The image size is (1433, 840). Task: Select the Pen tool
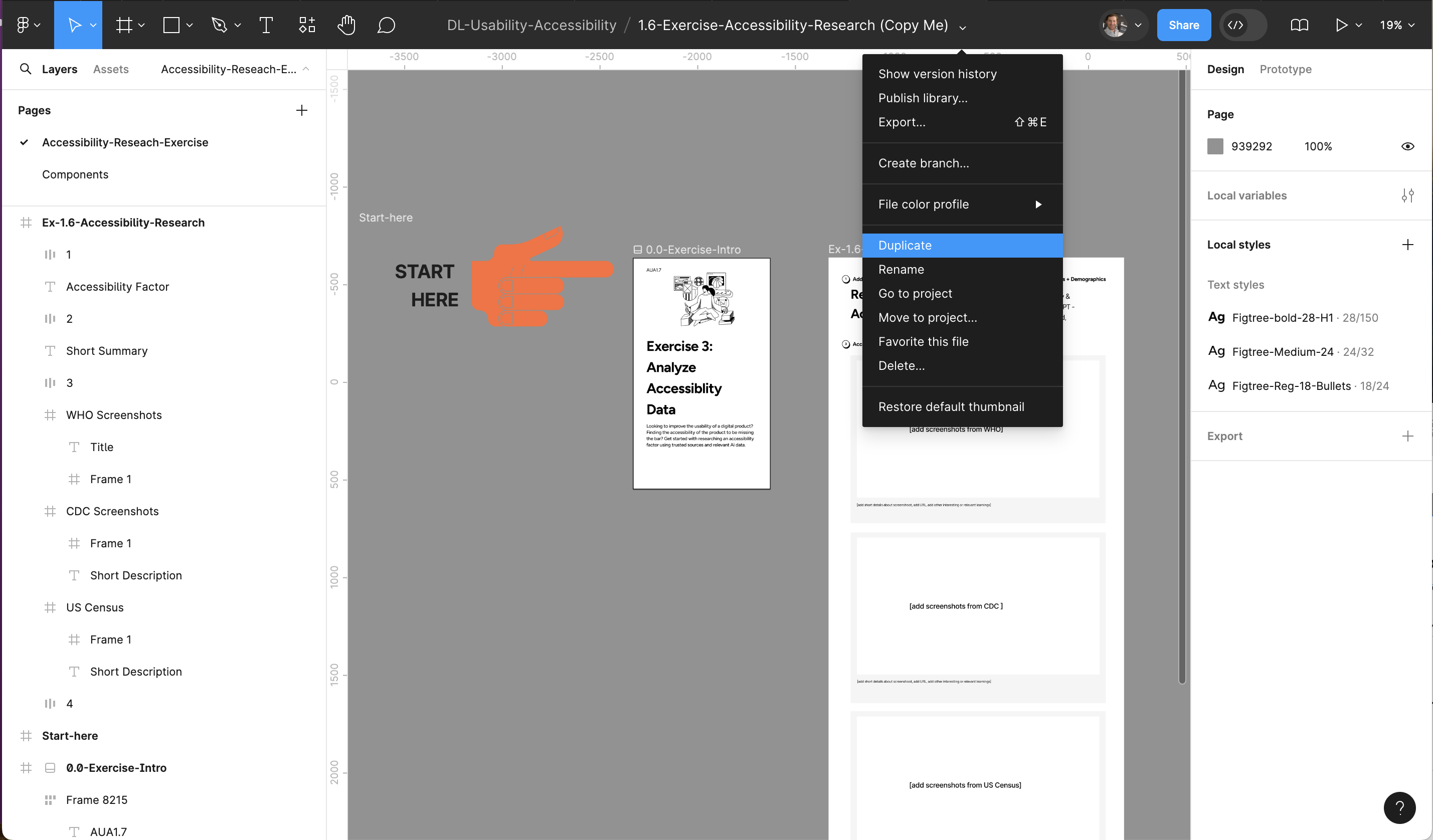[220, 25]
